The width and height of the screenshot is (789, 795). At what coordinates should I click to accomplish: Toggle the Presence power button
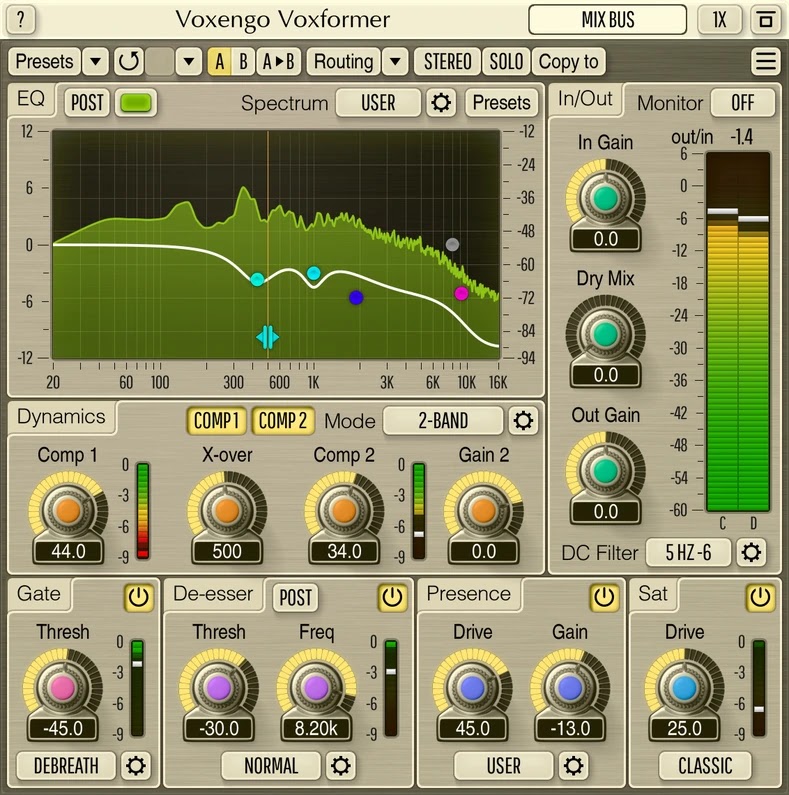pos(603,597)
